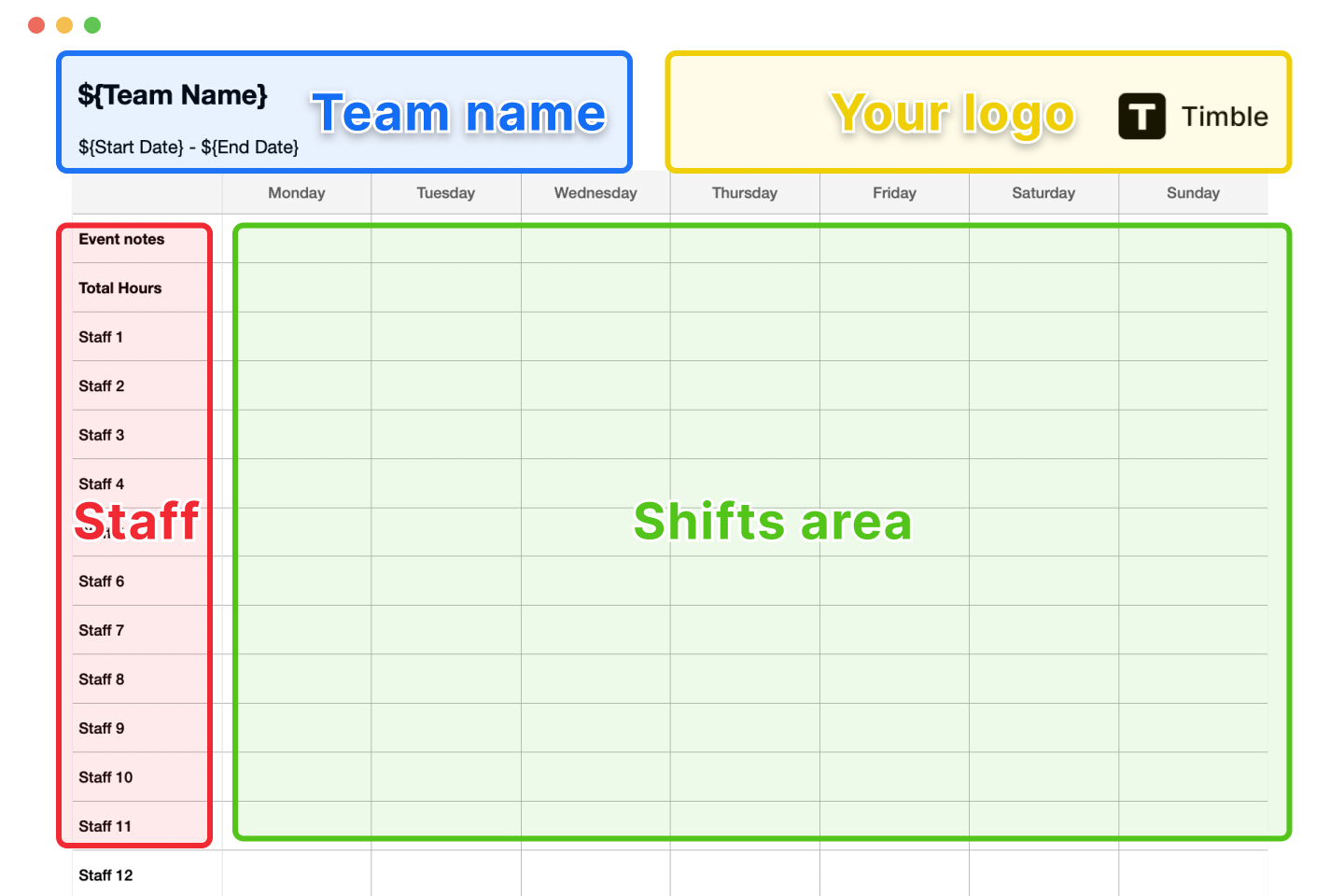The height and width of the screenshot is (896, 1344).
Task: Select the Sunday column header
Action: pyautogui.click(x=1193, y=193)
